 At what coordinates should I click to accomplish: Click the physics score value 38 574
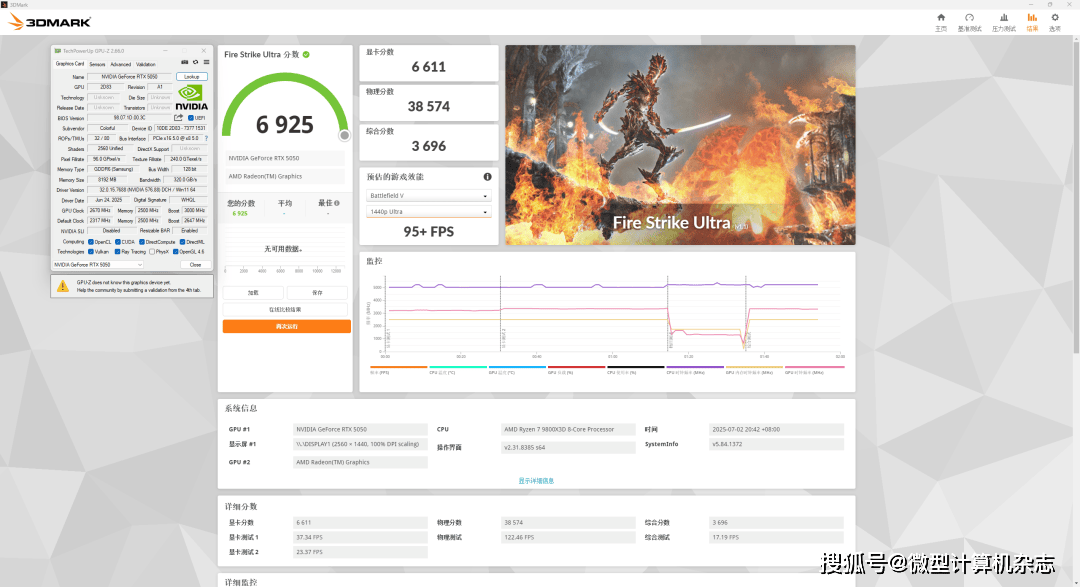(428, 106)
